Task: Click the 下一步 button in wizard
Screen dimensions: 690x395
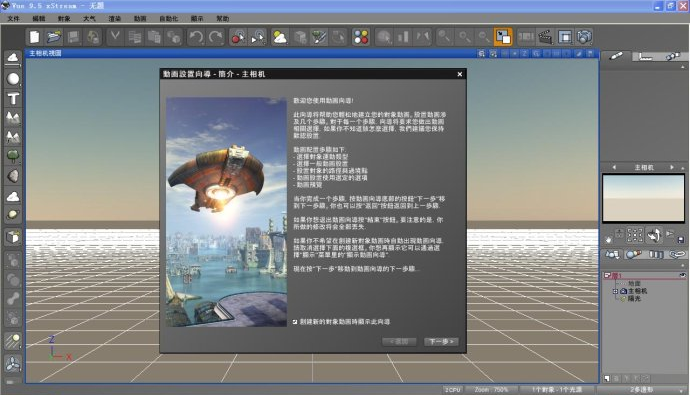Action: pos(441,341)
